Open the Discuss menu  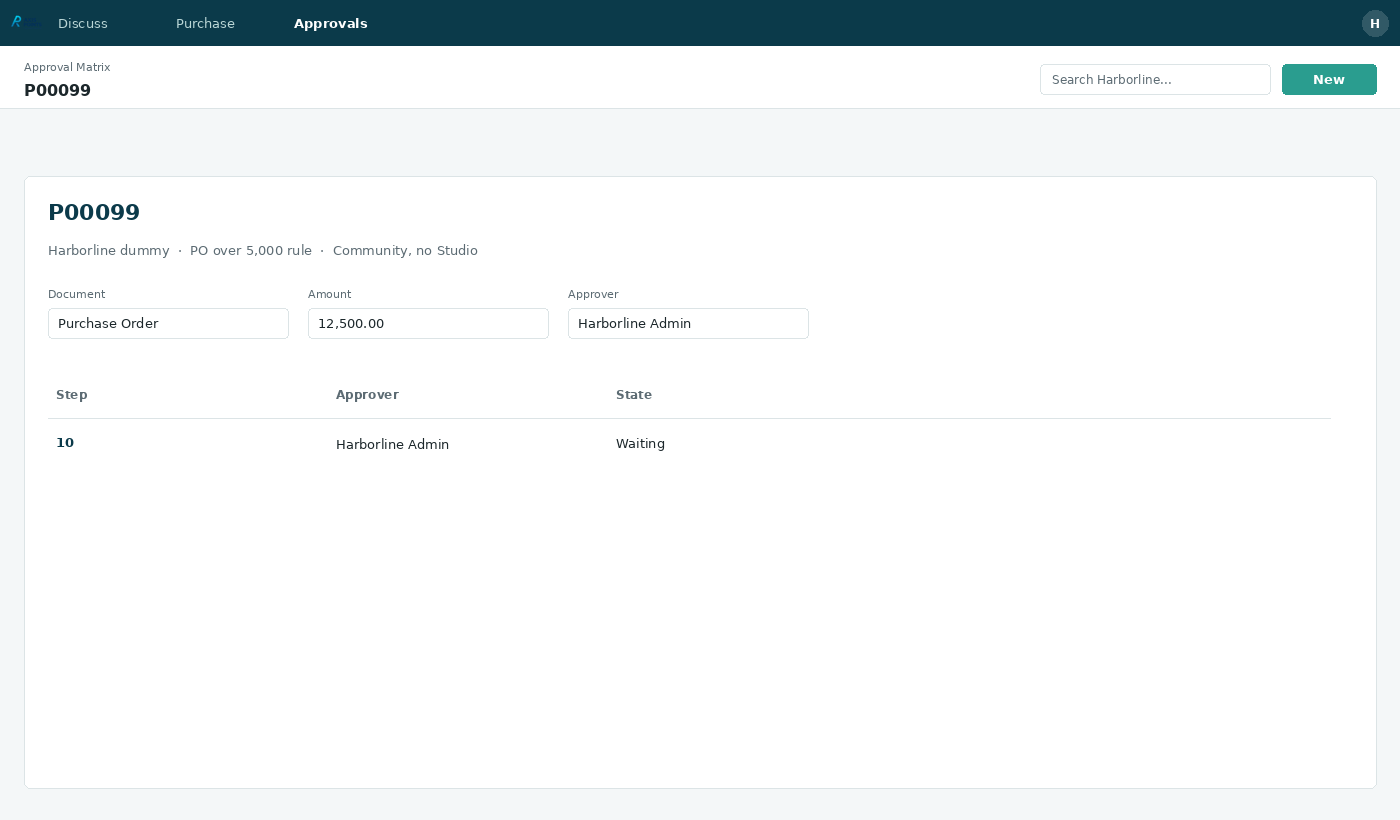click(83, 23)
